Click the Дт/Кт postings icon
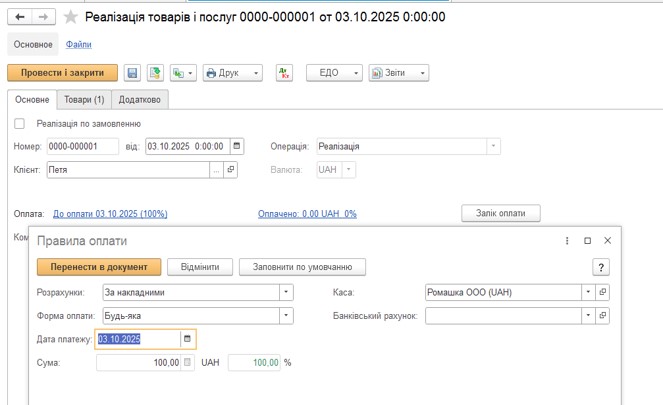The image size is (663, 405). [284, 73]
